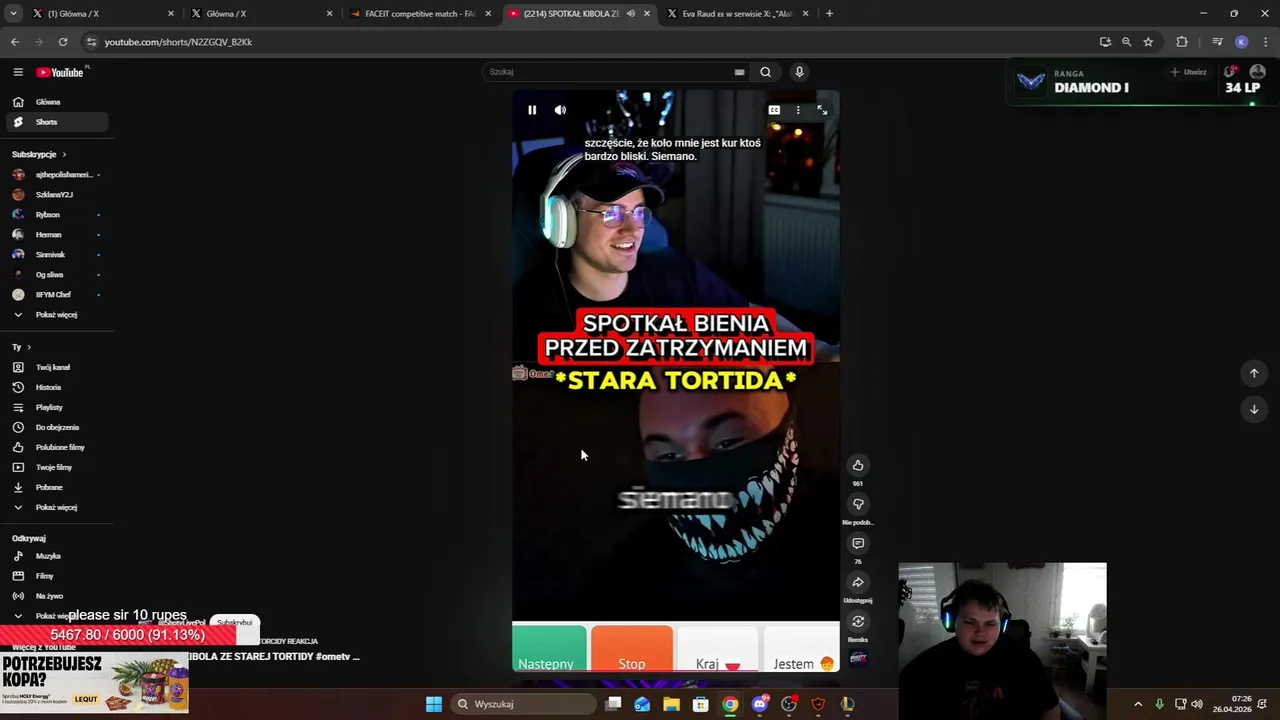
Task: Open Twoje filmy
Action: pos(56,467)
